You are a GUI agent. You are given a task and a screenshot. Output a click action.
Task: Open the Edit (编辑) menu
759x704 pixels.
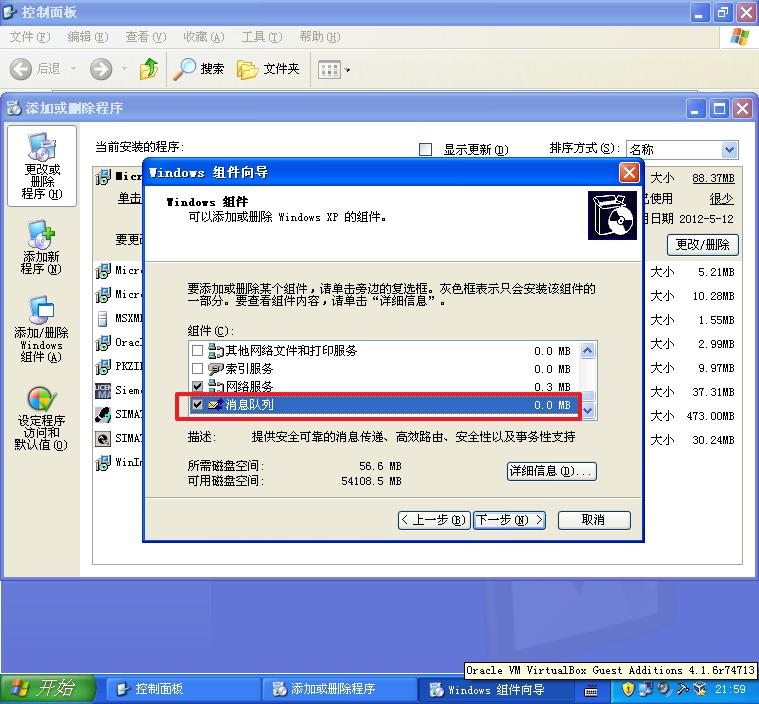pos(88,37)
